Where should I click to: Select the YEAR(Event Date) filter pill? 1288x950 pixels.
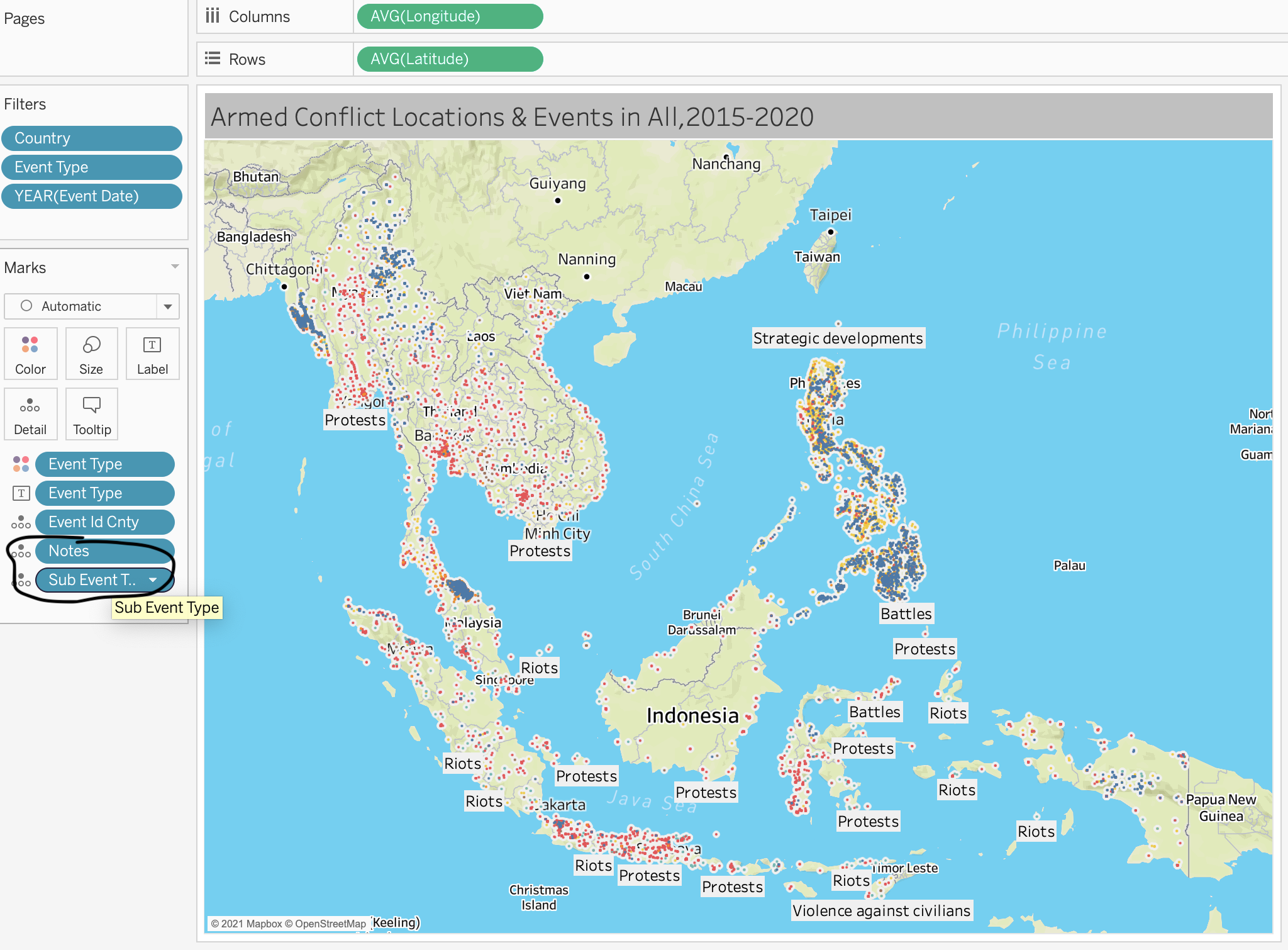[x=92, y=196]
